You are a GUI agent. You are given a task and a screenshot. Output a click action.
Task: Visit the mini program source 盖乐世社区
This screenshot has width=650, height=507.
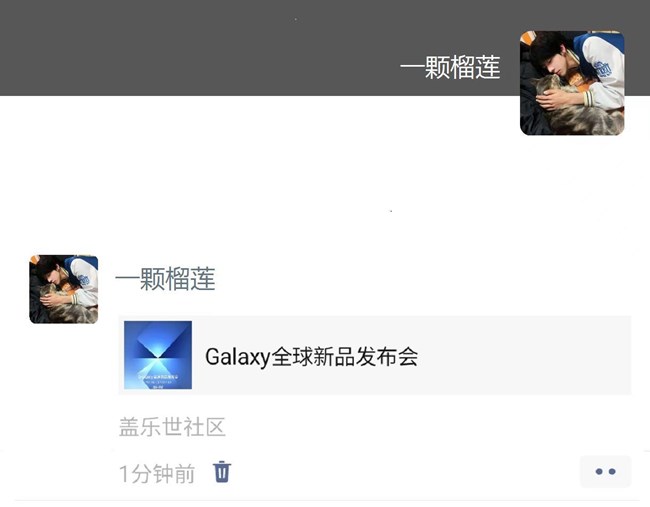click(172, 427)
